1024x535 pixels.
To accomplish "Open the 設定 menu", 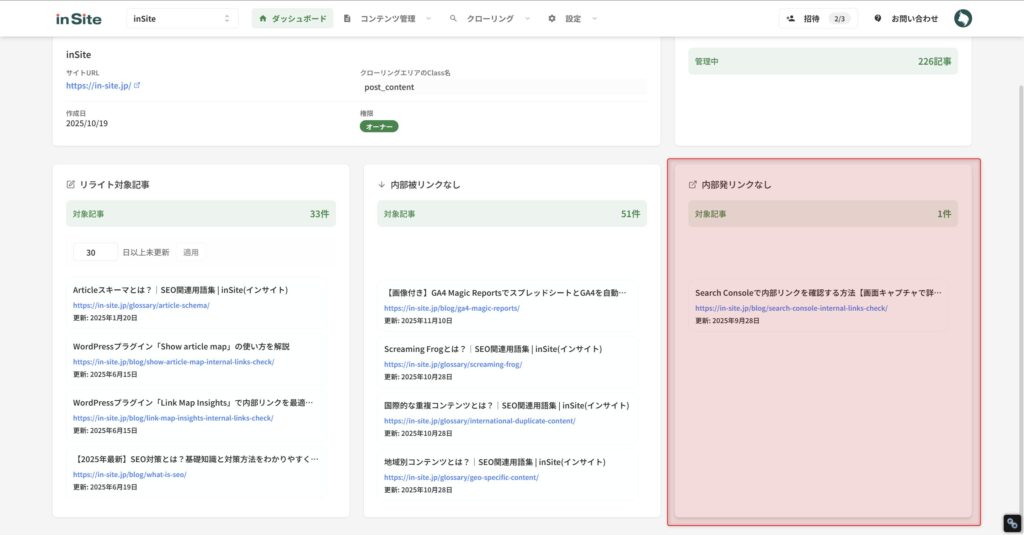I will pyautogui.click(x=573, y=19).
